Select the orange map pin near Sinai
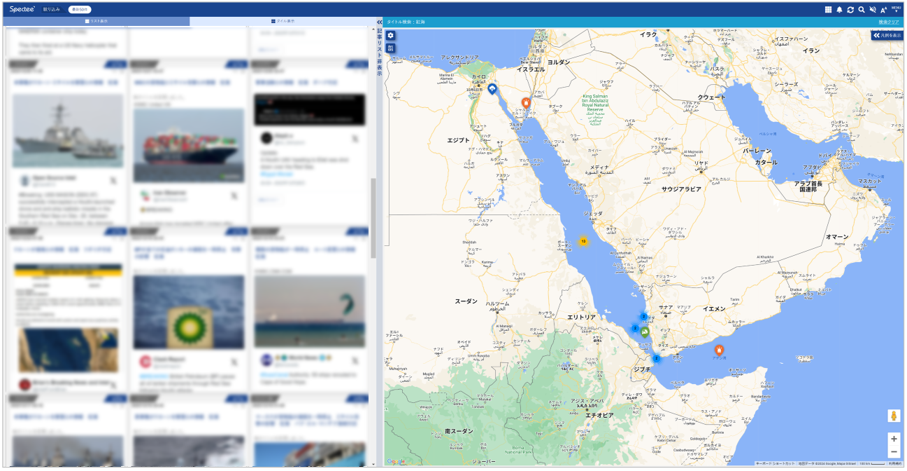This screenshot has height=471, width=907. point(526,103)
